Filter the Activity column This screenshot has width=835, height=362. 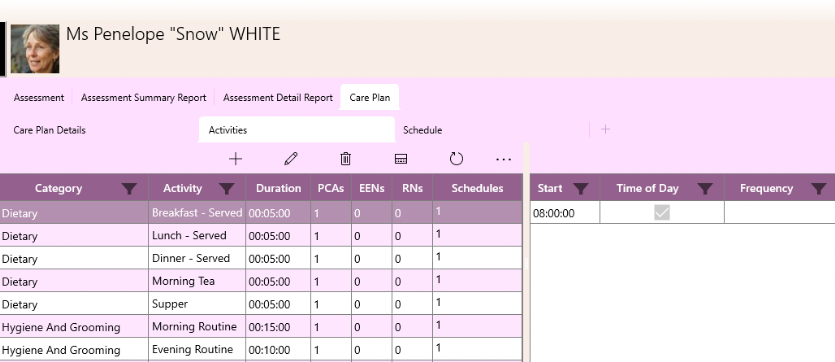[227, 188]
